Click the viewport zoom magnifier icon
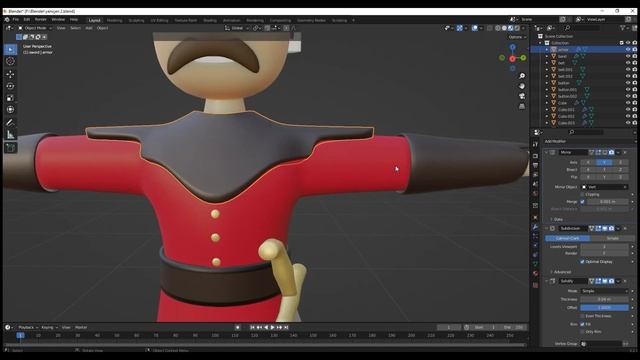The width and height of the screenshot is (640, 360). 522,76
